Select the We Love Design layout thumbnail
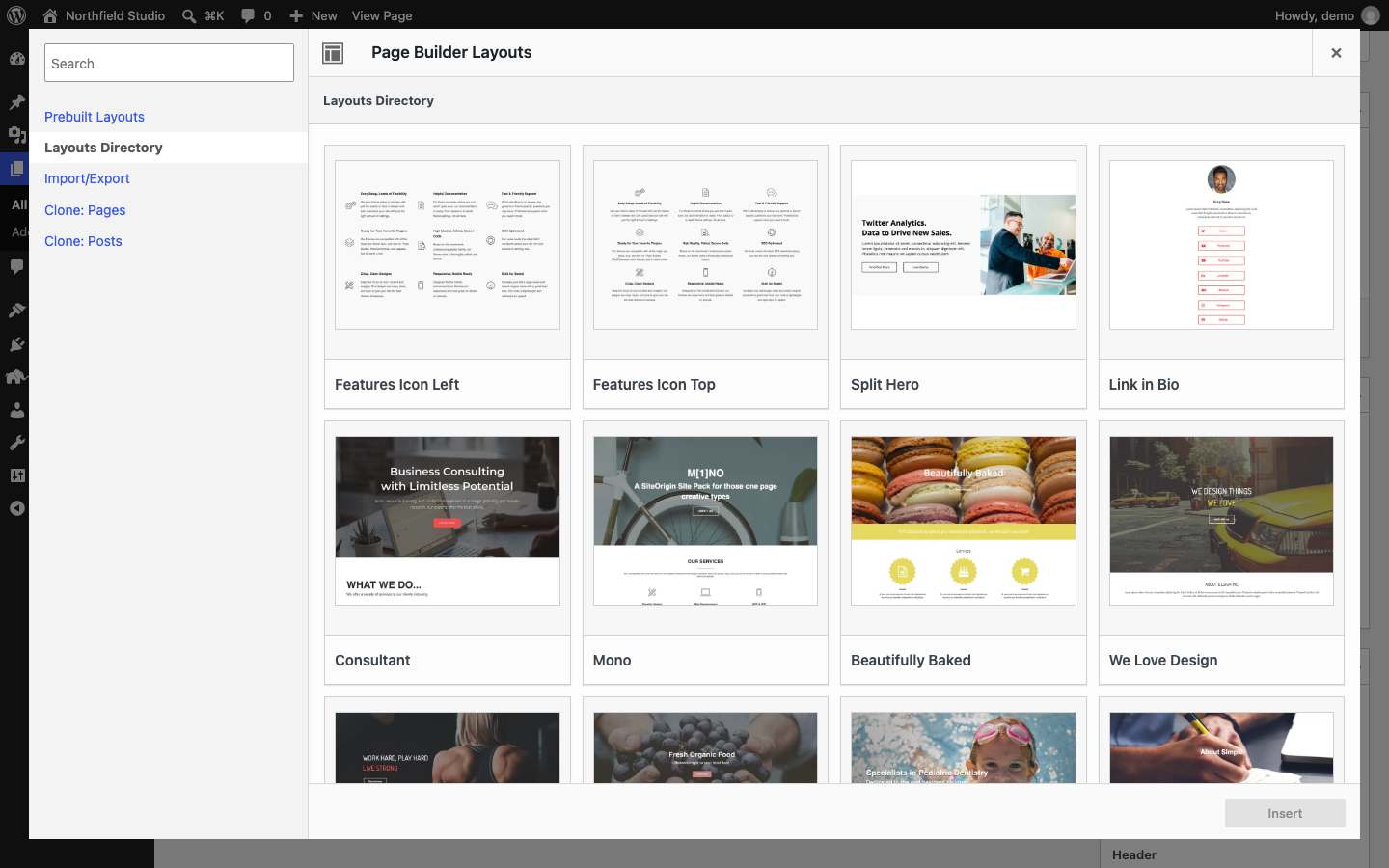This screenshot has height=868, width=1389. [x=1221, y=521]
